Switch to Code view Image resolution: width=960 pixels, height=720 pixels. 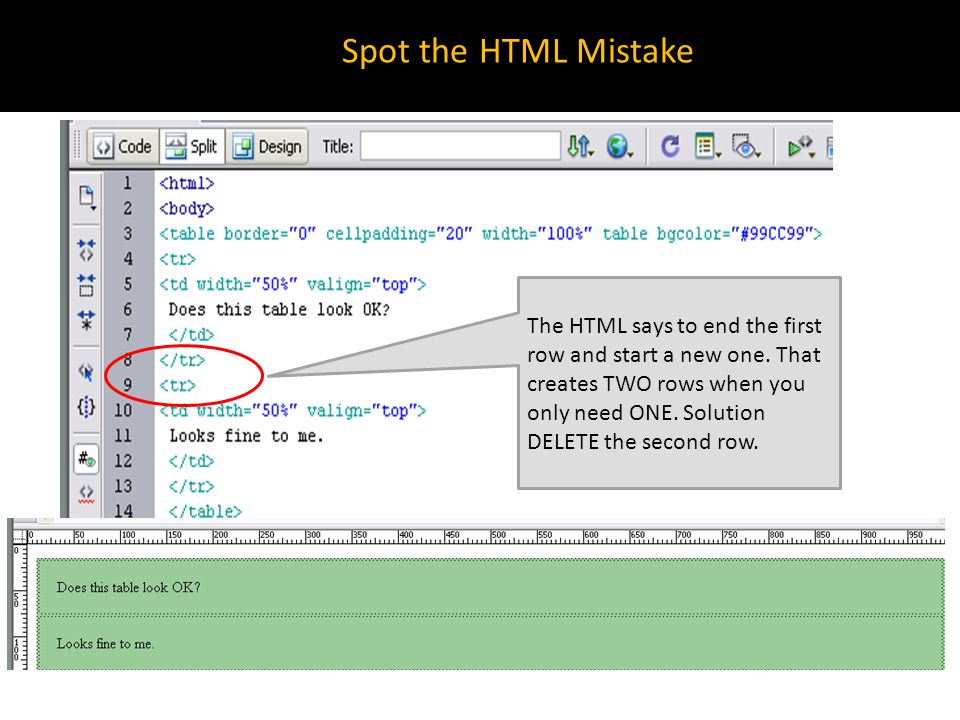click(x=123, y=146)
